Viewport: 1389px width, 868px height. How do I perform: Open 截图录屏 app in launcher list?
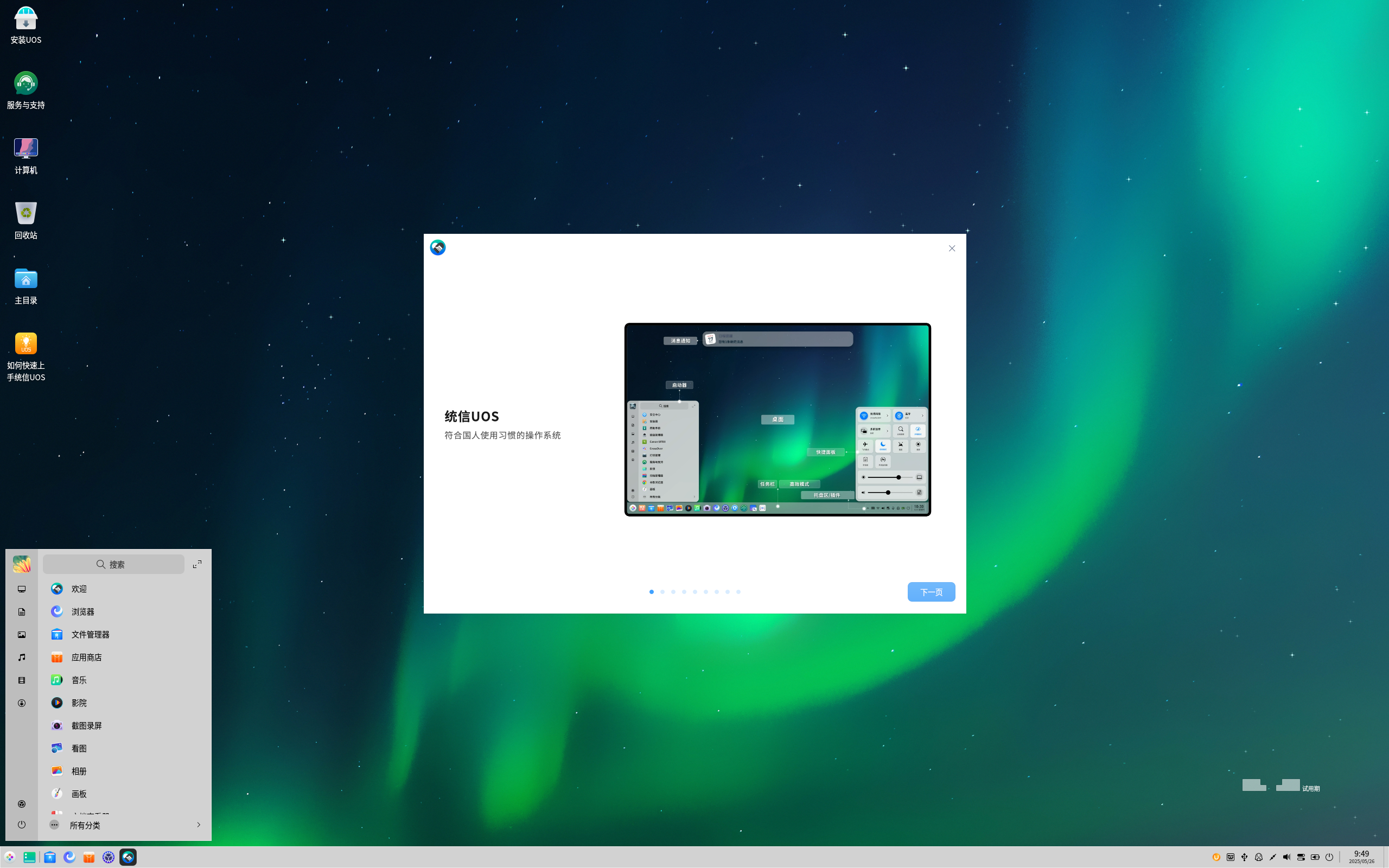coord(125,726)
